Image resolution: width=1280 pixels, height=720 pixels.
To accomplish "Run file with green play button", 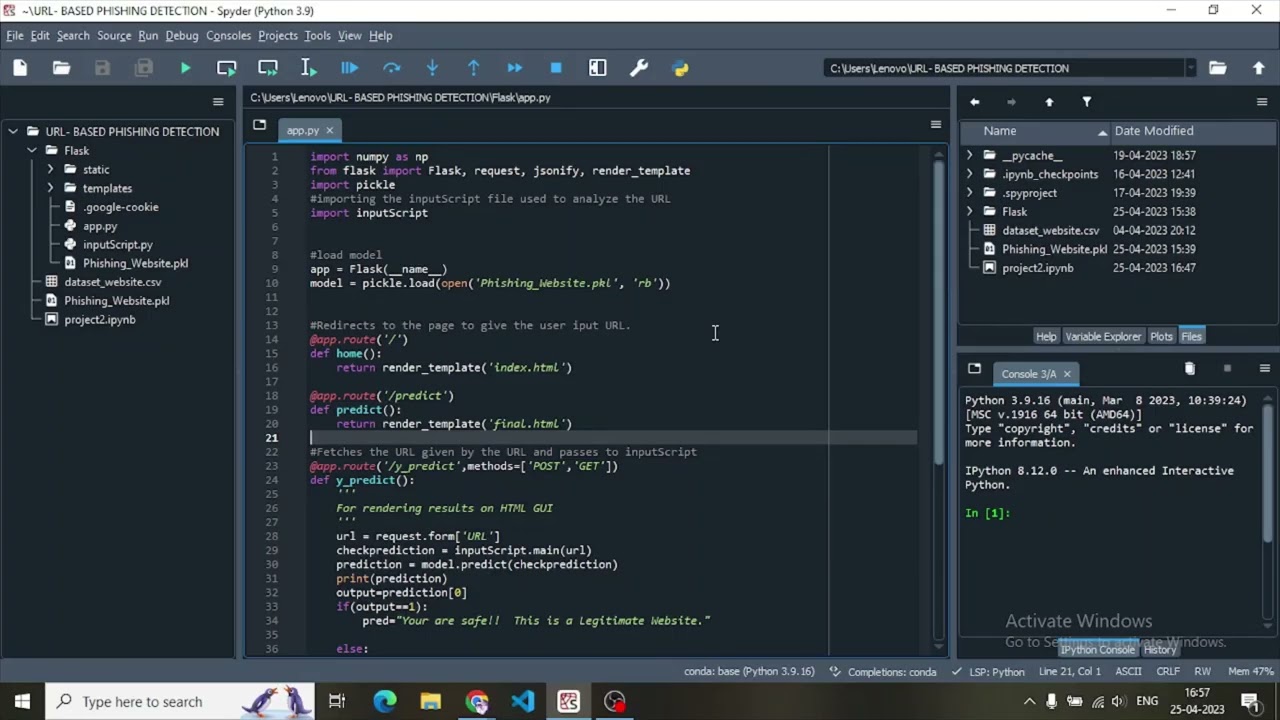I will pos(185,68).
